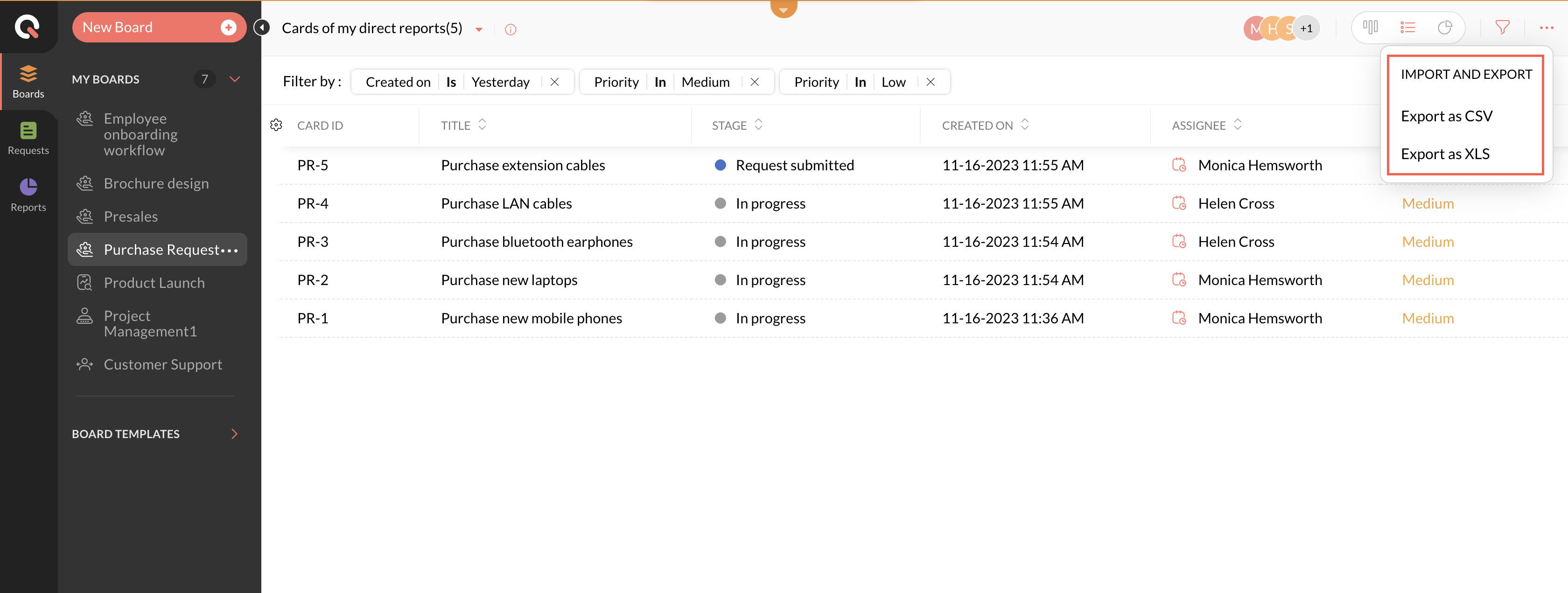The height and width of the screenshot is (593, 1568).
Task: Open Reports in the left navigation
Action: click(x=28, y=195)
